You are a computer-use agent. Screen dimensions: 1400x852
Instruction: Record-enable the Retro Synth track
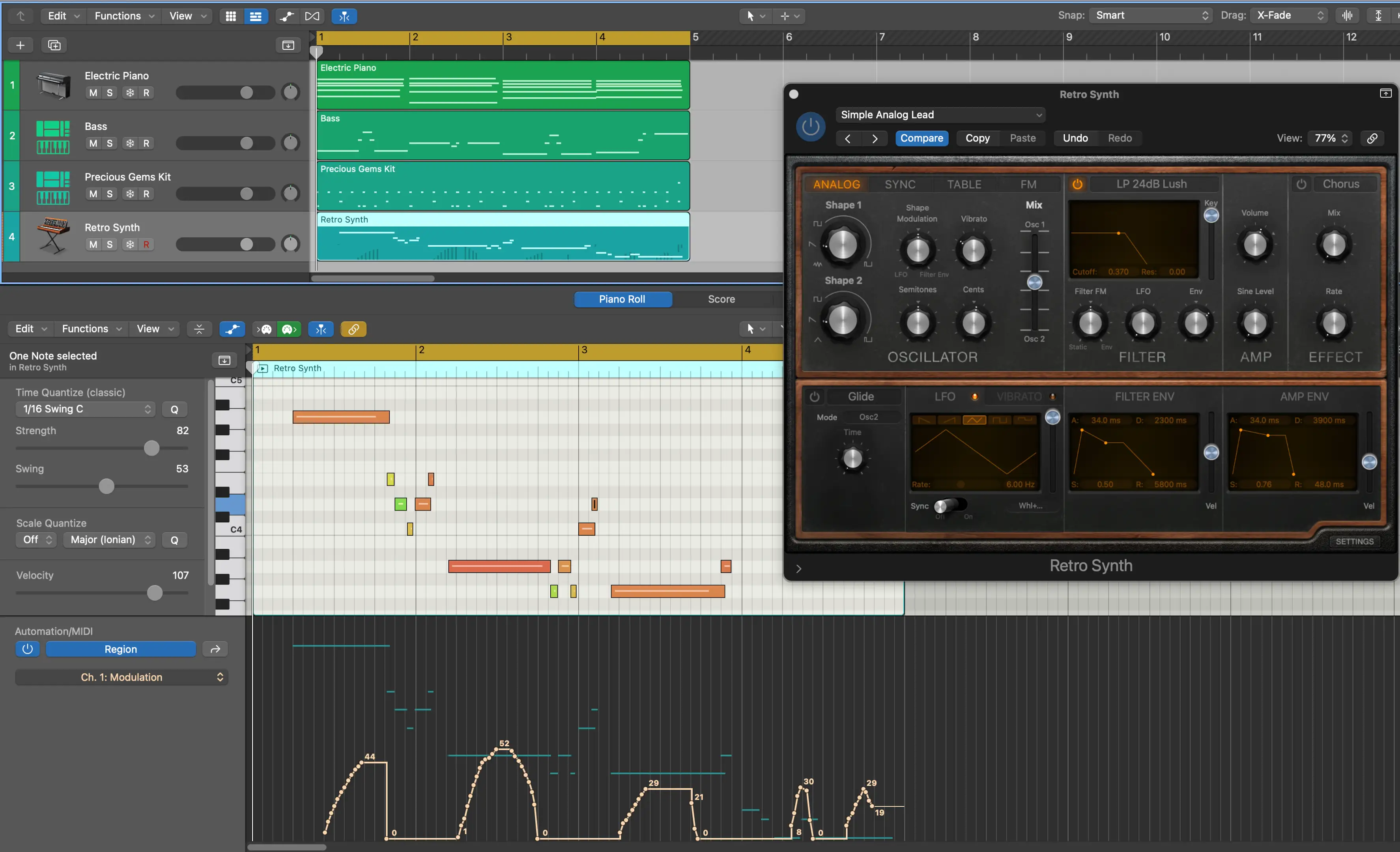(x=146, y=244)
